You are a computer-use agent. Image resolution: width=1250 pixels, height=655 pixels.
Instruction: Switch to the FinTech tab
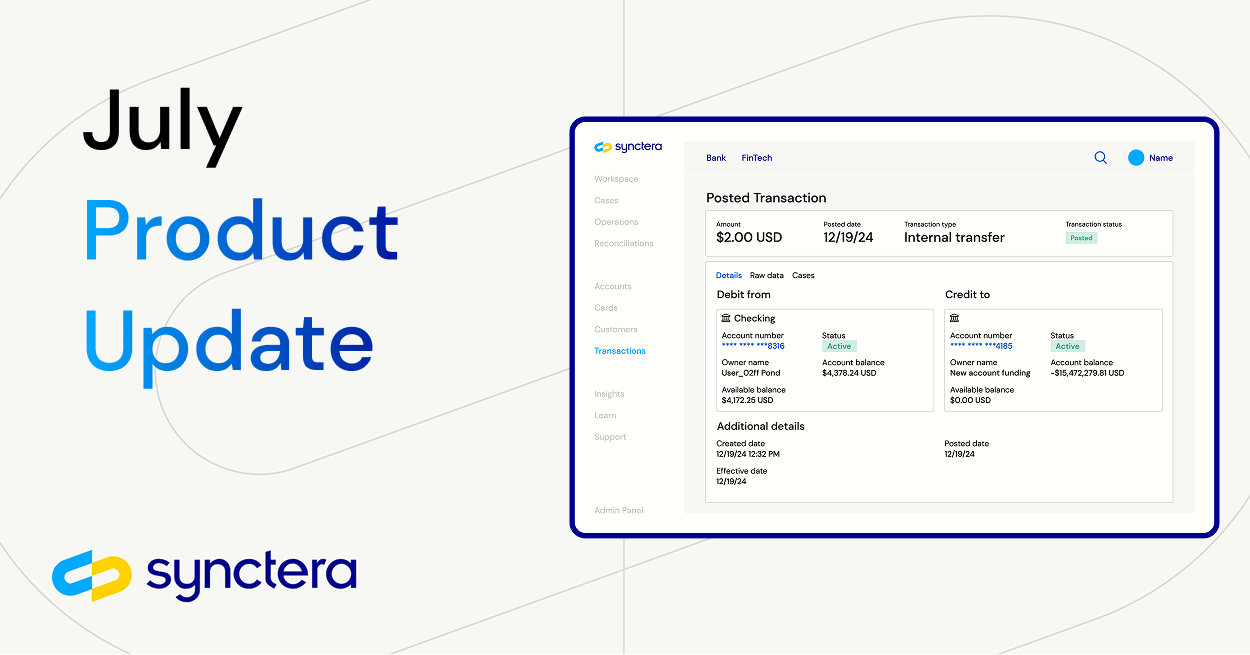point(757,158)
